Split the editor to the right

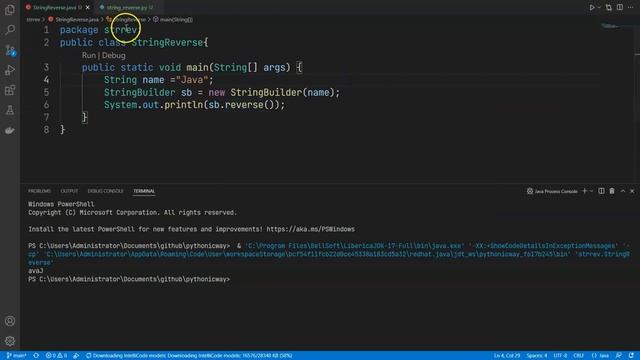point(620,7)
